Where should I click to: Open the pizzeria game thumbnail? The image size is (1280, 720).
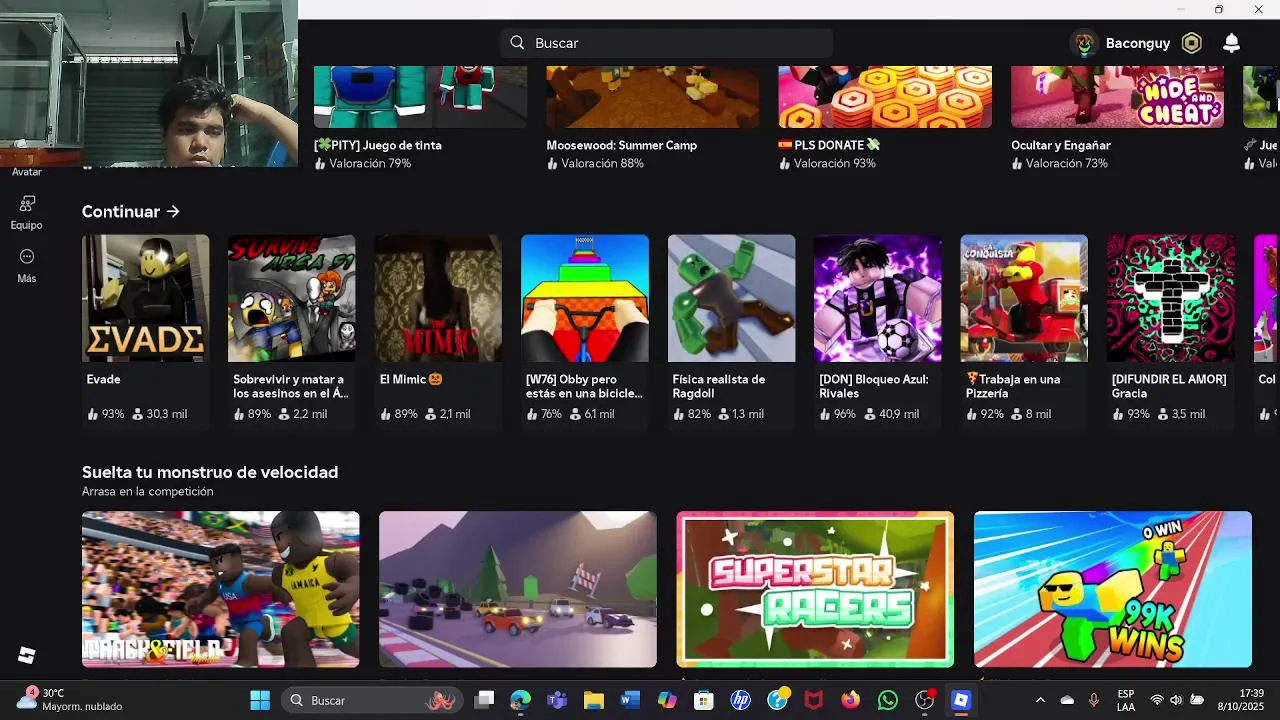[x=1024, y=298]
